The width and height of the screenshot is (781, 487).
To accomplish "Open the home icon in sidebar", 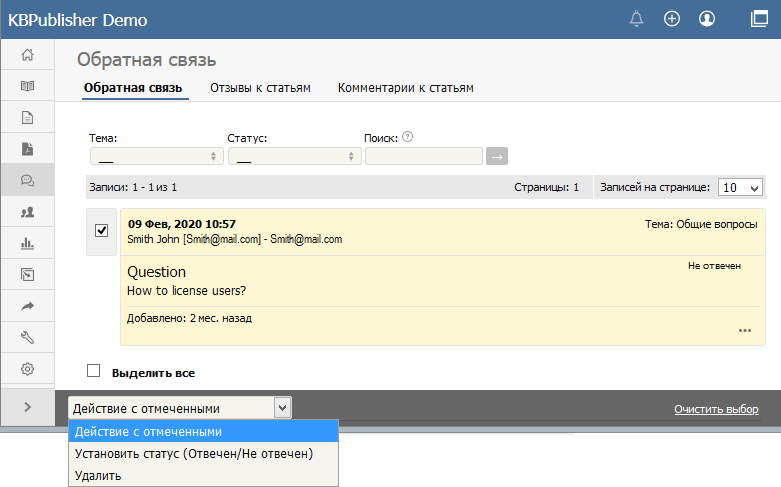I will 27,54.
